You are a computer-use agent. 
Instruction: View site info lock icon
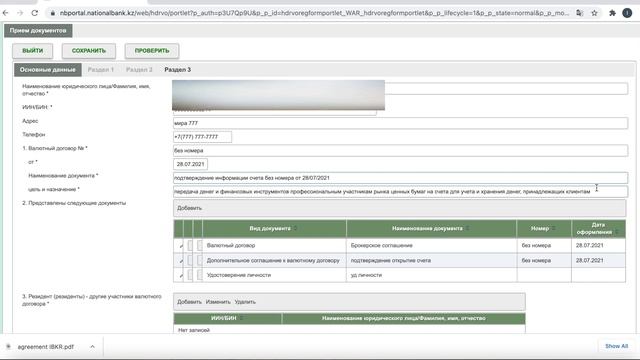tap(53, 13)
